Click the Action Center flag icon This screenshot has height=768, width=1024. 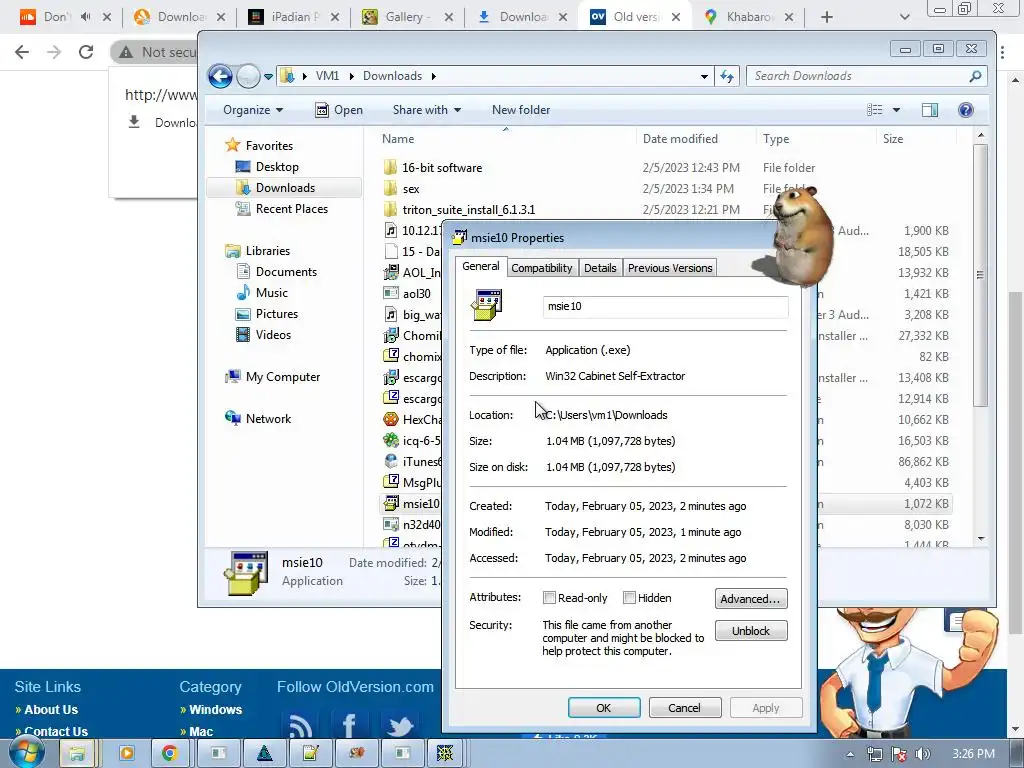tap(899, 754)
